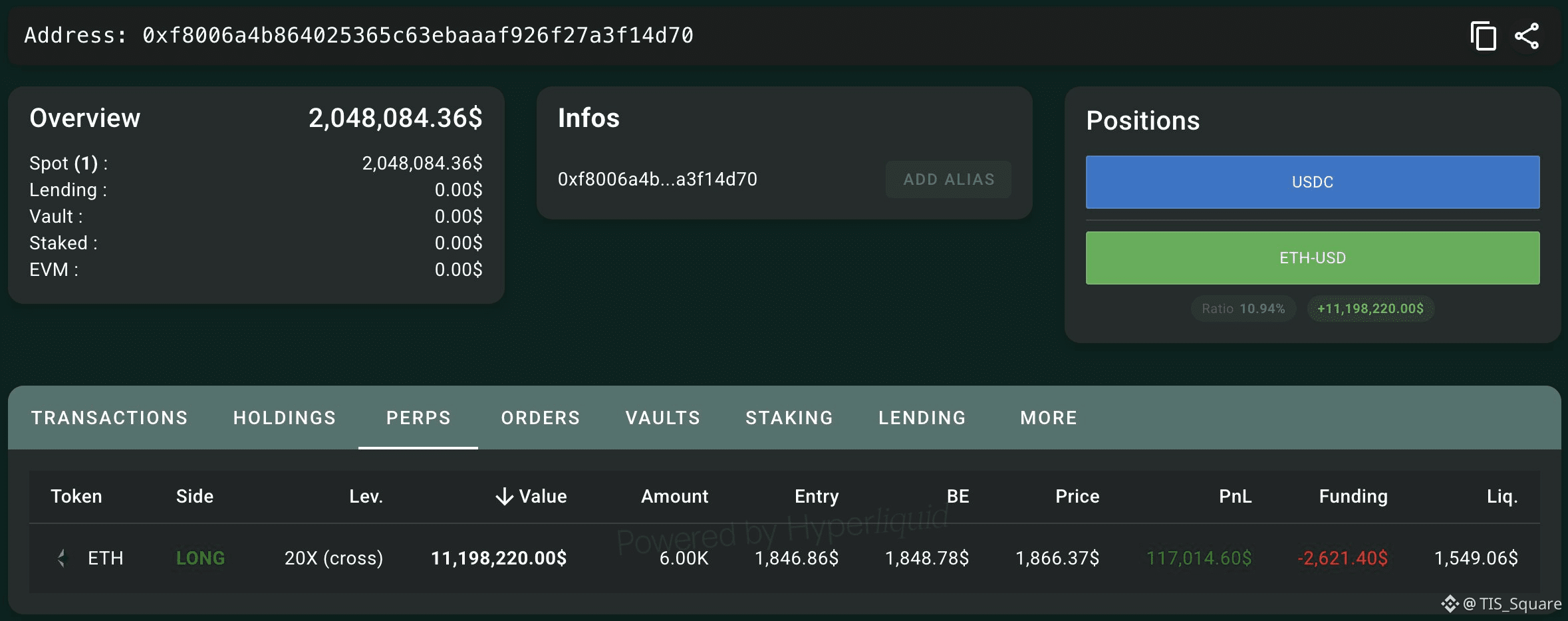
Task: Switch to the HOLDINGS tab
Action: (285, 418)
